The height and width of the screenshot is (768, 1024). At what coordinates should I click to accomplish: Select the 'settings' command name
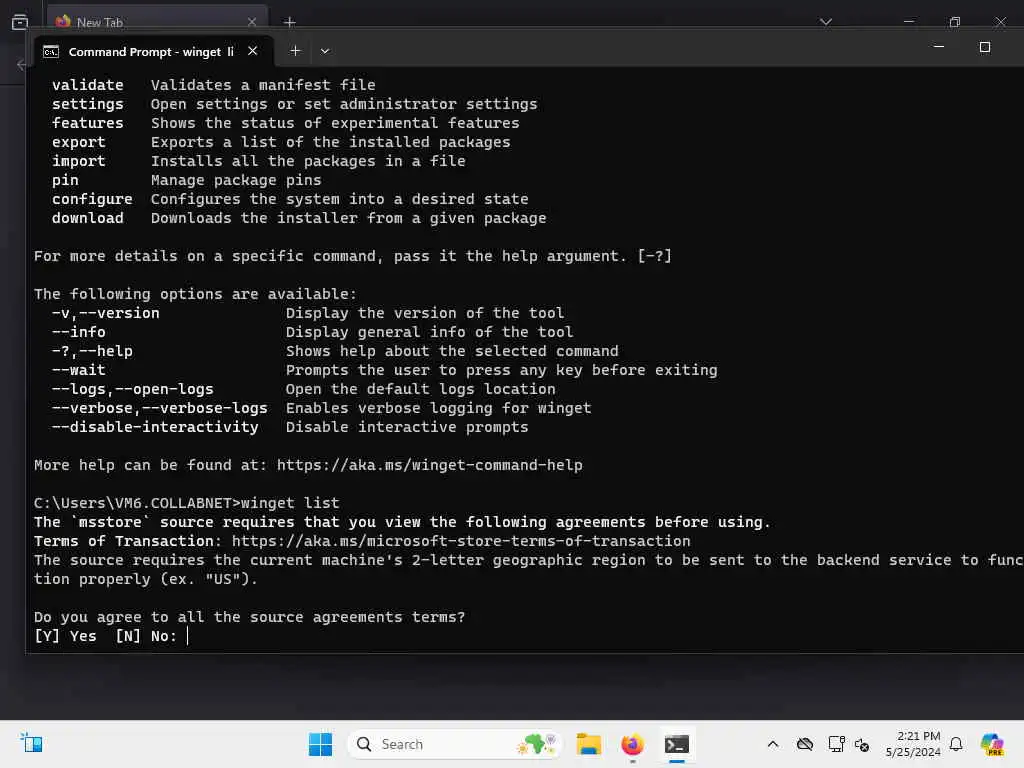tap(88, 104)
